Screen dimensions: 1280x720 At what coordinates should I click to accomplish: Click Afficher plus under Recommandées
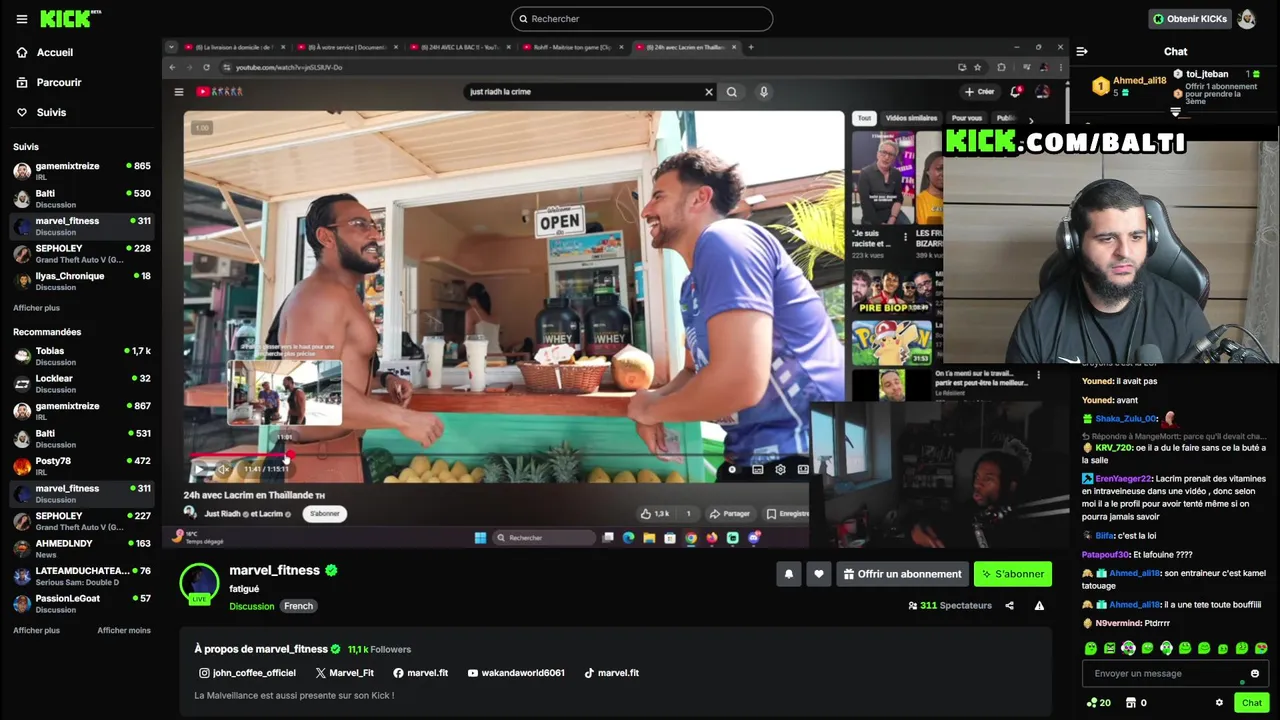(36, 631)
